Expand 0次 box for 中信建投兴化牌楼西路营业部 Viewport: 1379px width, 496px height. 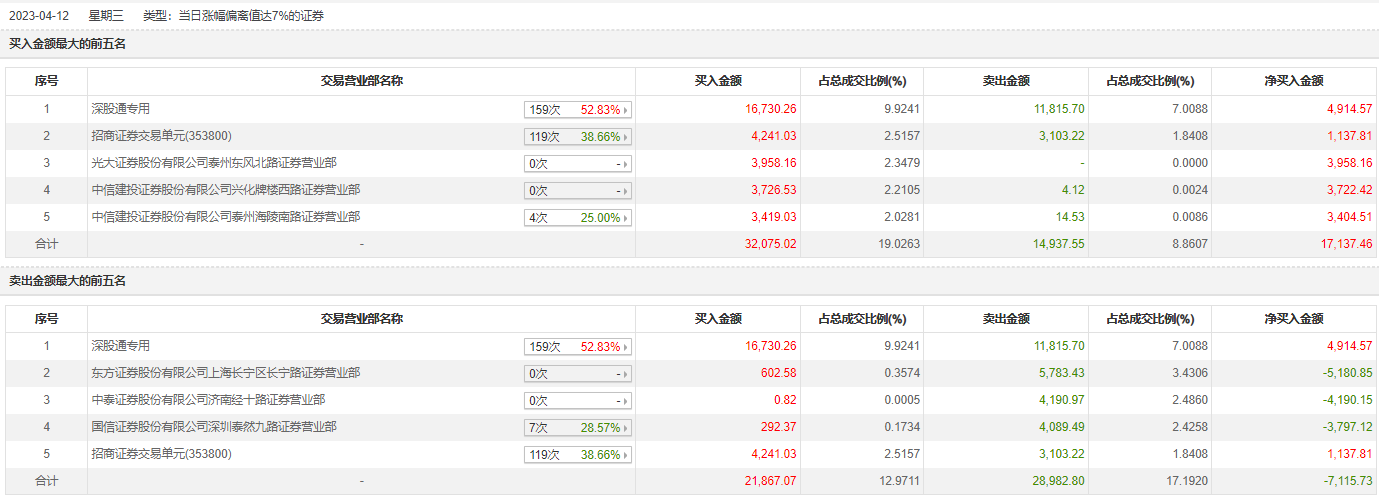tap(579, 191)
